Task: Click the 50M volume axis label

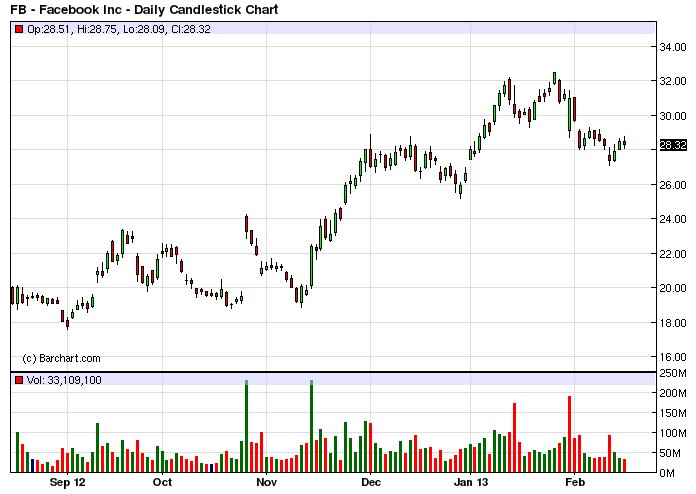Action: click(x=670, y=453)
